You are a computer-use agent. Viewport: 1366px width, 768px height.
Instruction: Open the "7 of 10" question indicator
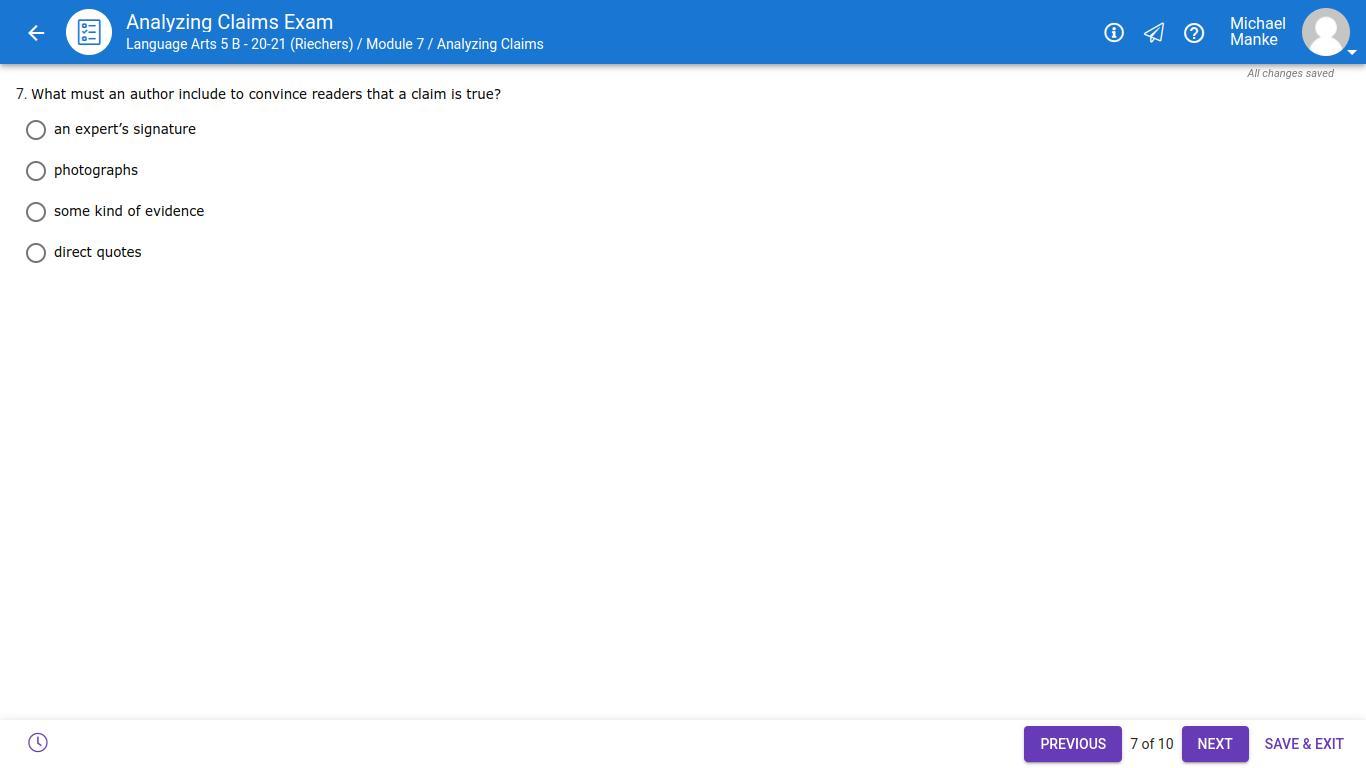(x=1151, y=744)
